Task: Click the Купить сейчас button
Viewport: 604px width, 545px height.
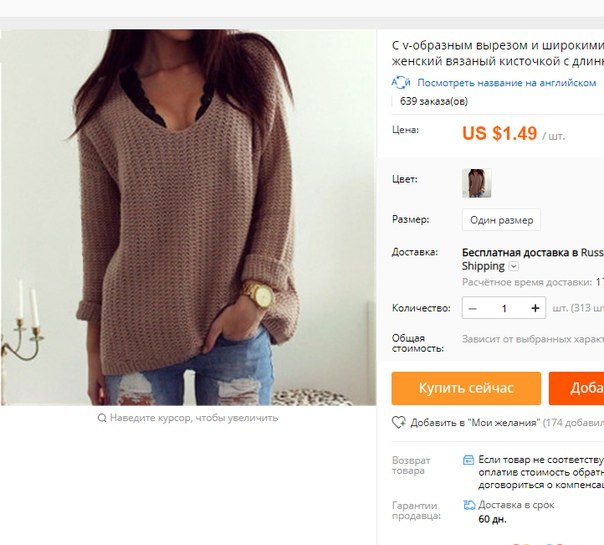Action: pos(466,388)
